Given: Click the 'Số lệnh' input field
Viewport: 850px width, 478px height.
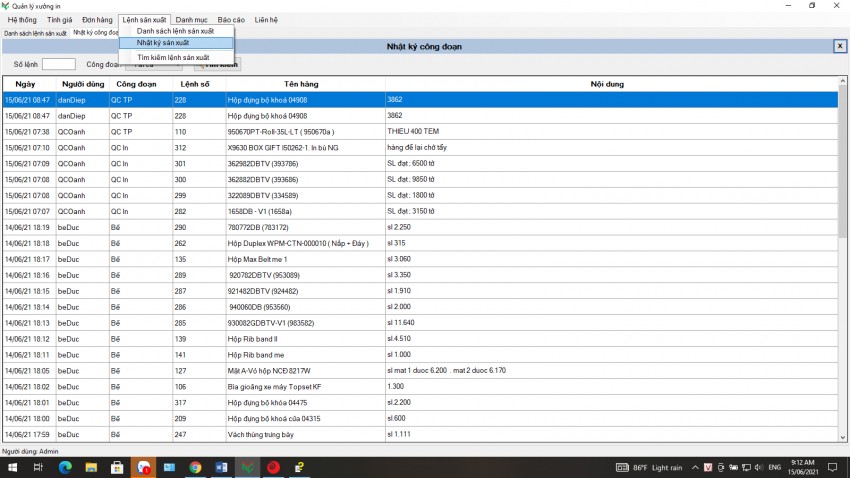Looking at the screenshot, I should pyautogui.click(x=58, y=65).
